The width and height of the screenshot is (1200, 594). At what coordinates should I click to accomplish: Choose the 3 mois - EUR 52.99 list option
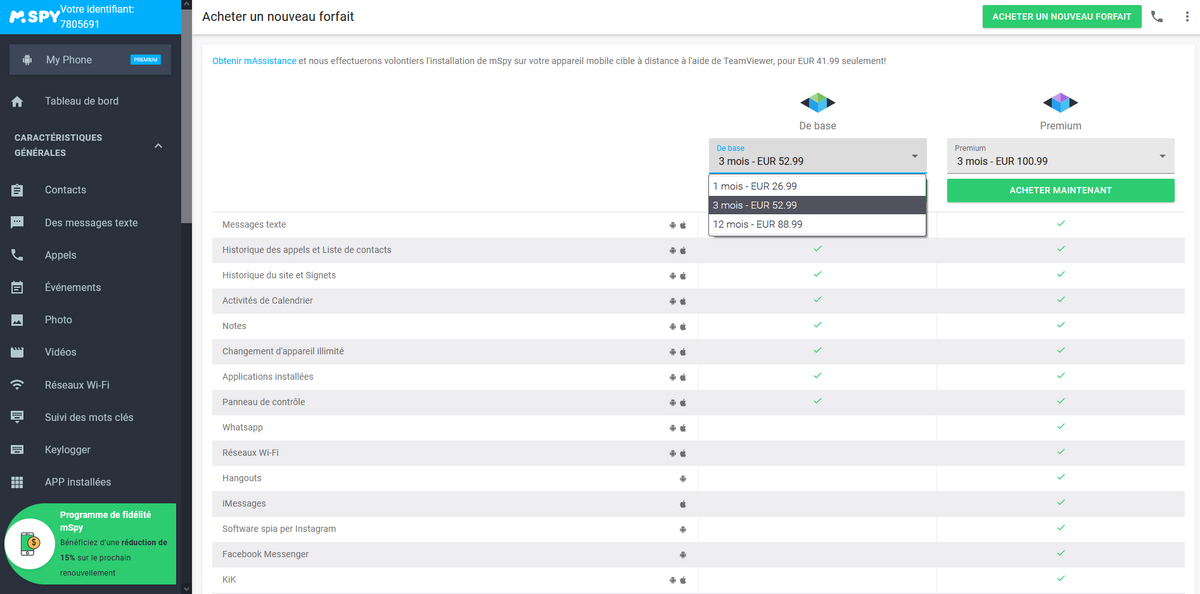[817, 205]
